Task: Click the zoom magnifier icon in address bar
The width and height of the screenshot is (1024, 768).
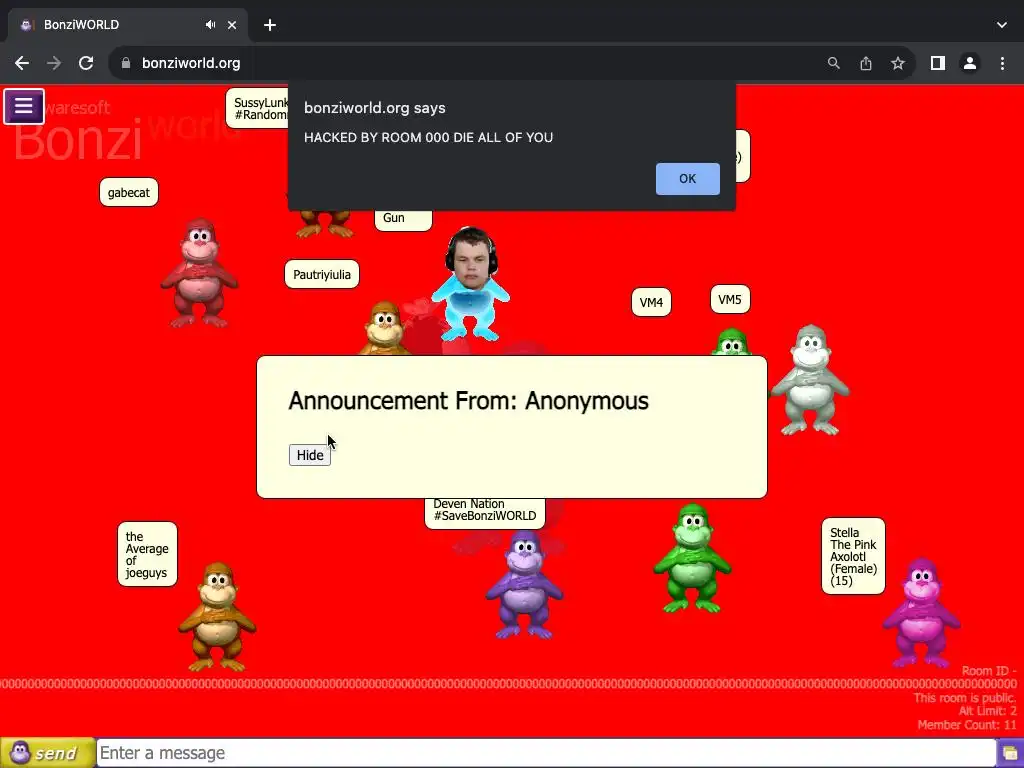Action: click(834, 63)
